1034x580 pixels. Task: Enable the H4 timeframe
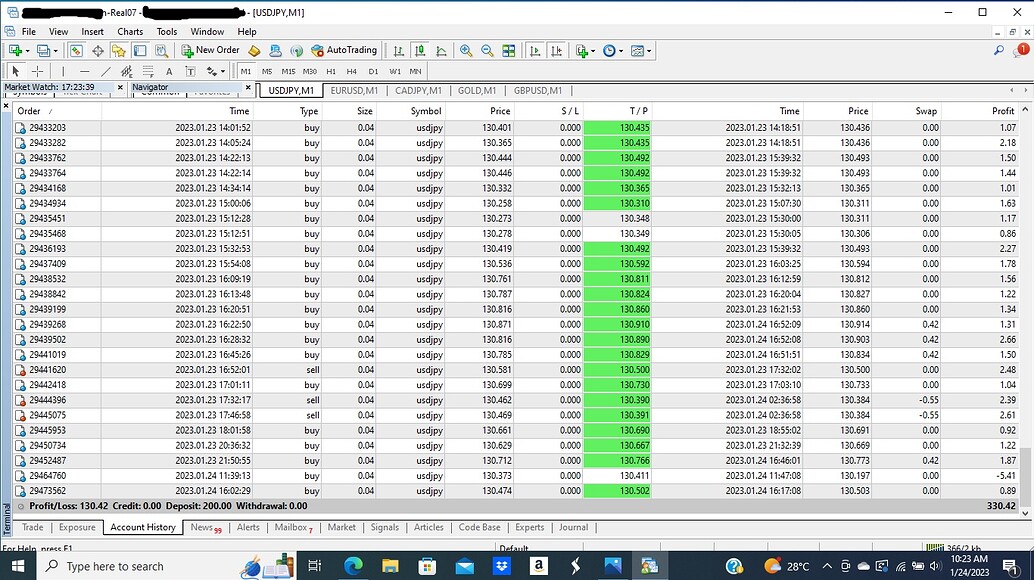tap(351, 71)
